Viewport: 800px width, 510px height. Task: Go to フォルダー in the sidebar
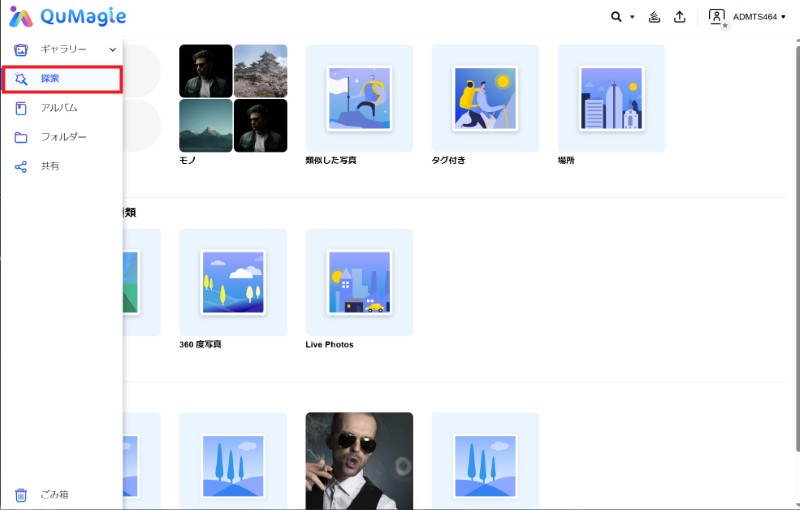(x=62, y=137)
